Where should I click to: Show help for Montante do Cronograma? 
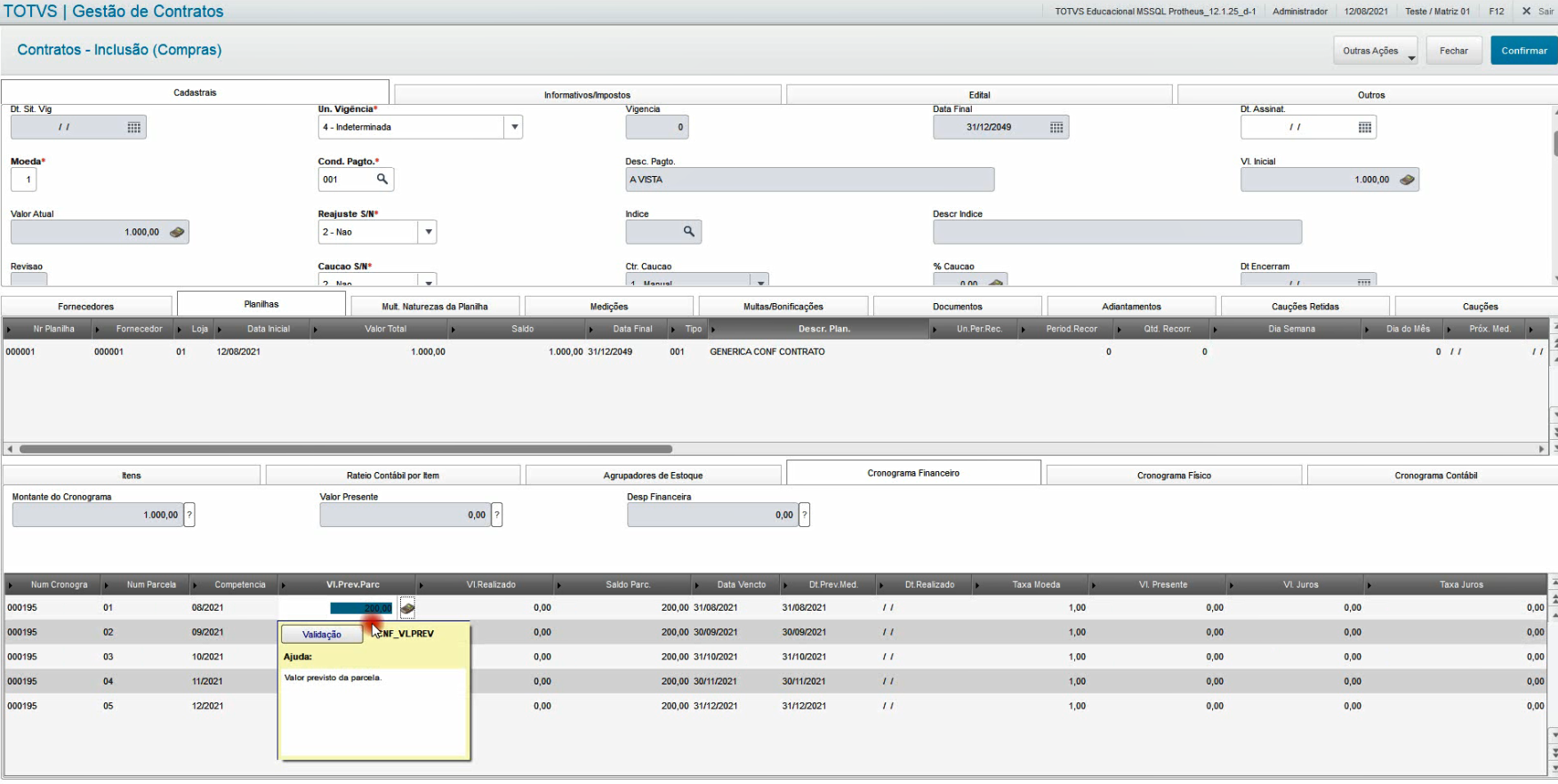click(189, 515)
